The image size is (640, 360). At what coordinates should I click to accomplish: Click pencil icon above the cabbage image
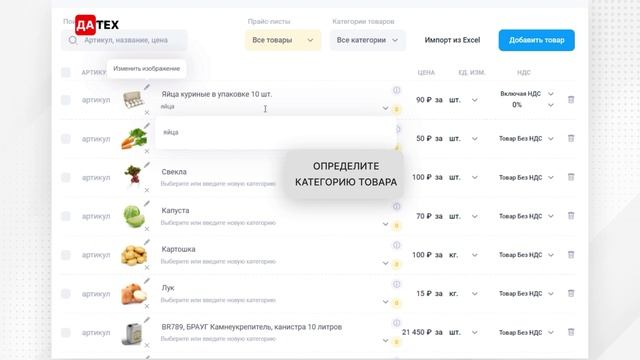[147, 203]
